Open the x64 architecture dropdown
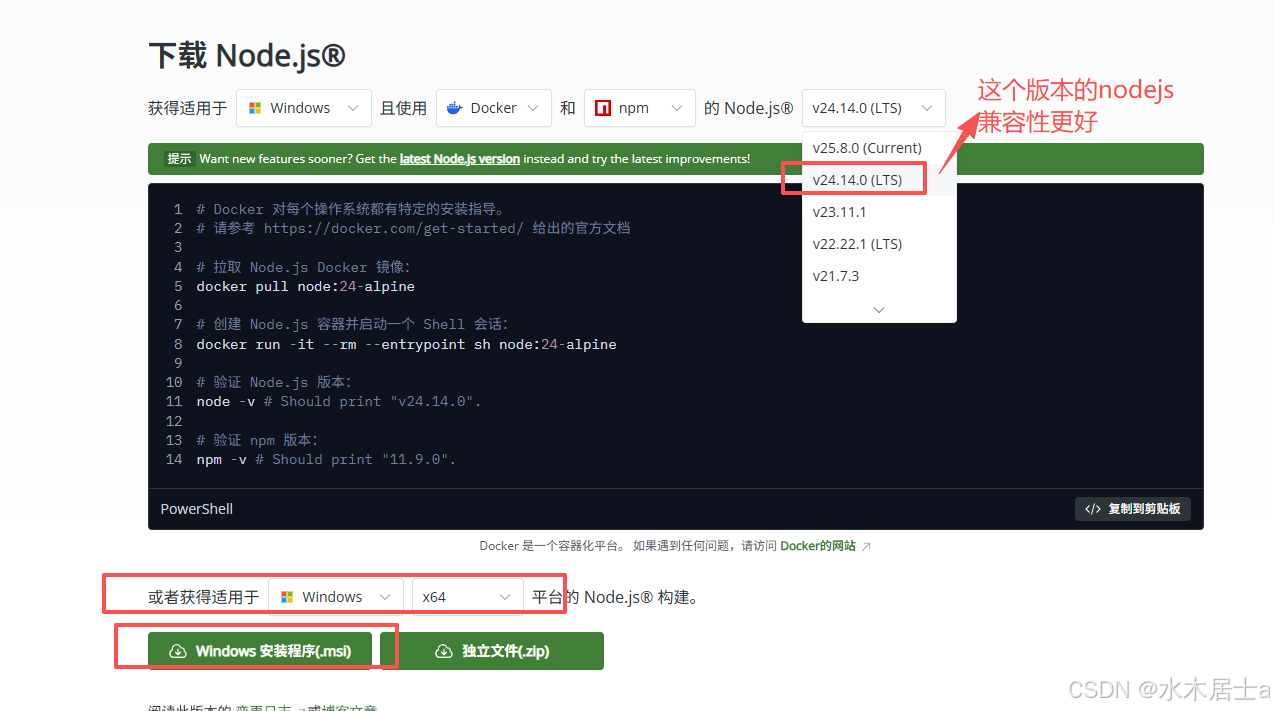 467,597
